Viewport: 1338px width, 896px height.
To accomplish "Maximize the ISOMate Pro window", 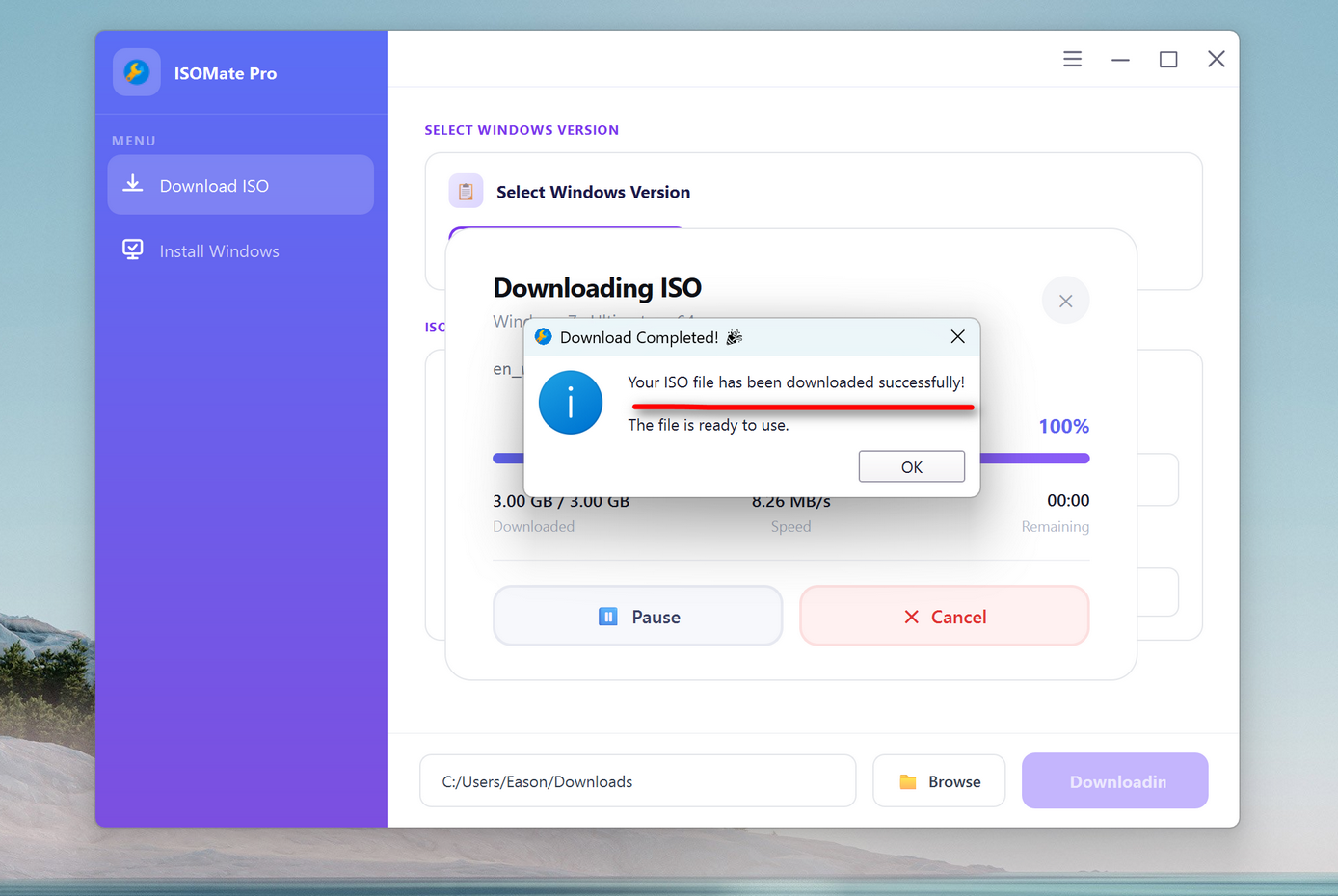I will coord(1168,60).
